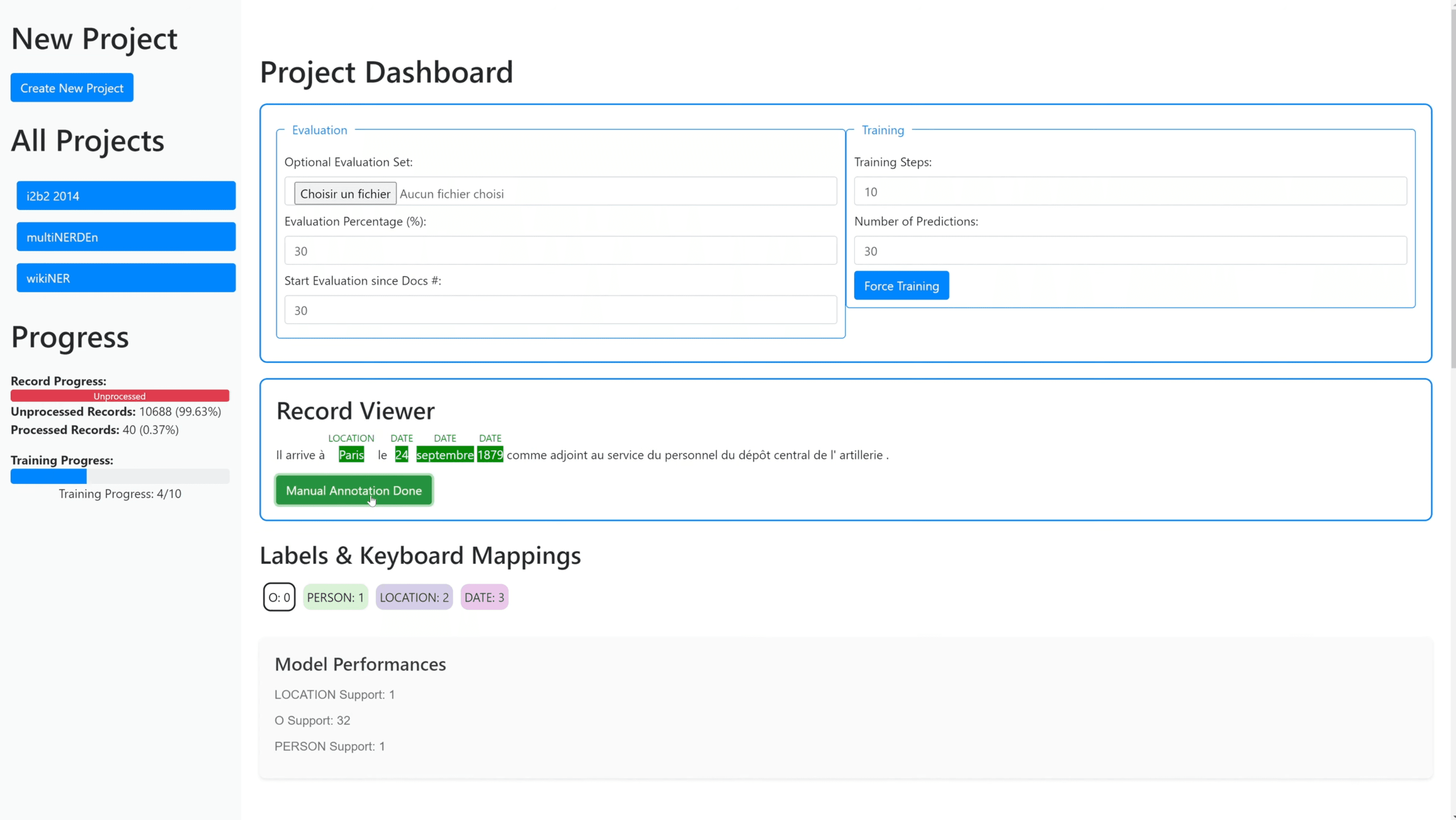
Task: Edit the Training Steps field
Action: tap(1130, 192)
